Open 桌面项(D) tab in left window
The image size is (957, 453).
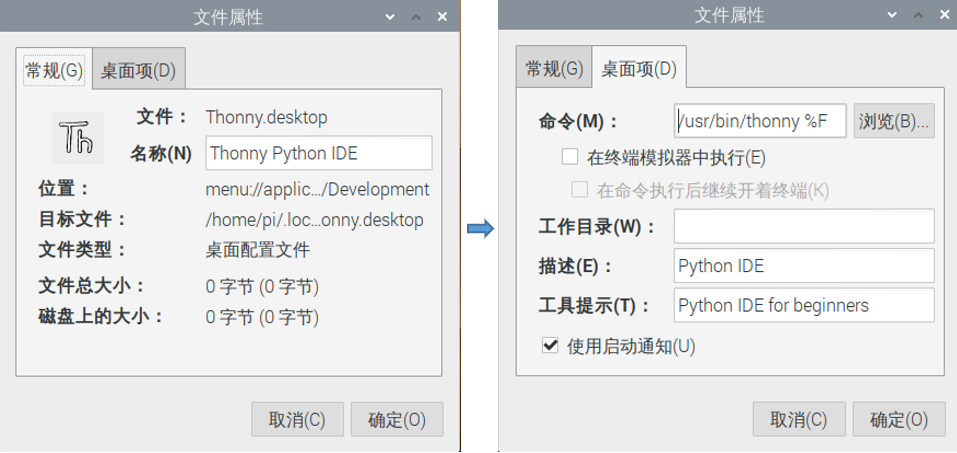(139, 71)
